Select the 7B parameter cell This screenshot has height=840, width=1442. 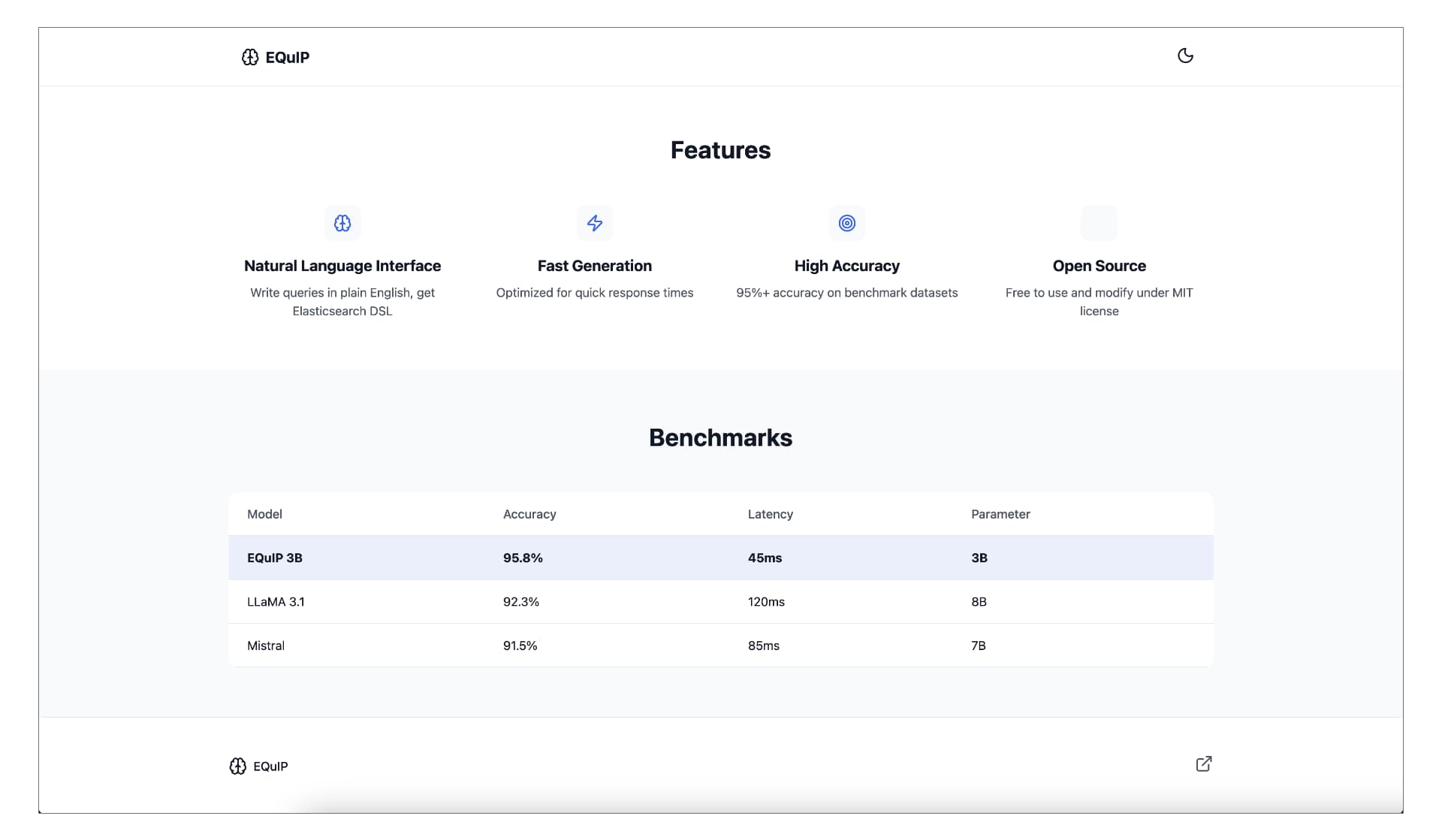(x=979, y=646)
